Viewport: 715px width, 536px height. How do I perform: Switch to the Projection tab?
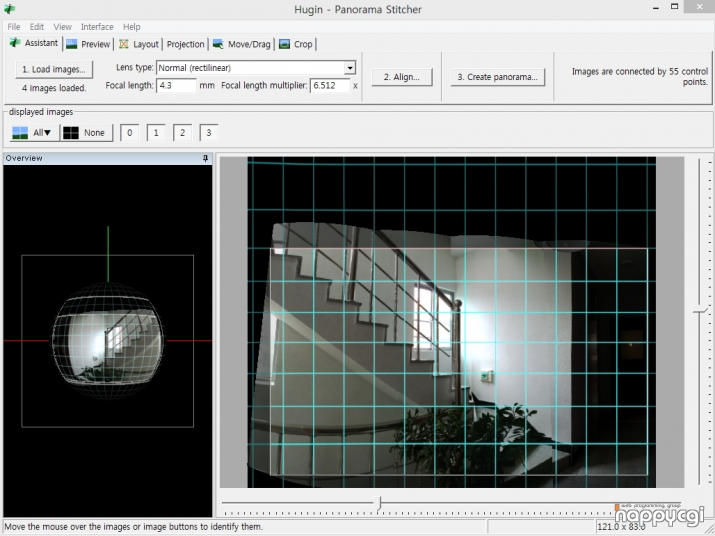[185, 44]
